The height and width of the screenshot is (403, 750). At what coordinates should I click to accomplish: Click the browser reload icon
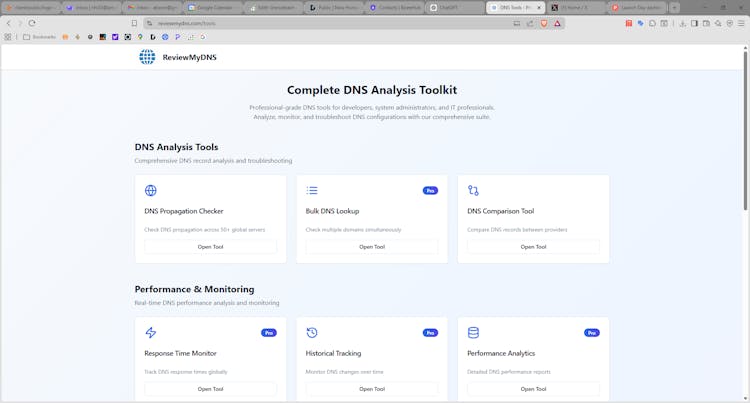click(33, 23)
